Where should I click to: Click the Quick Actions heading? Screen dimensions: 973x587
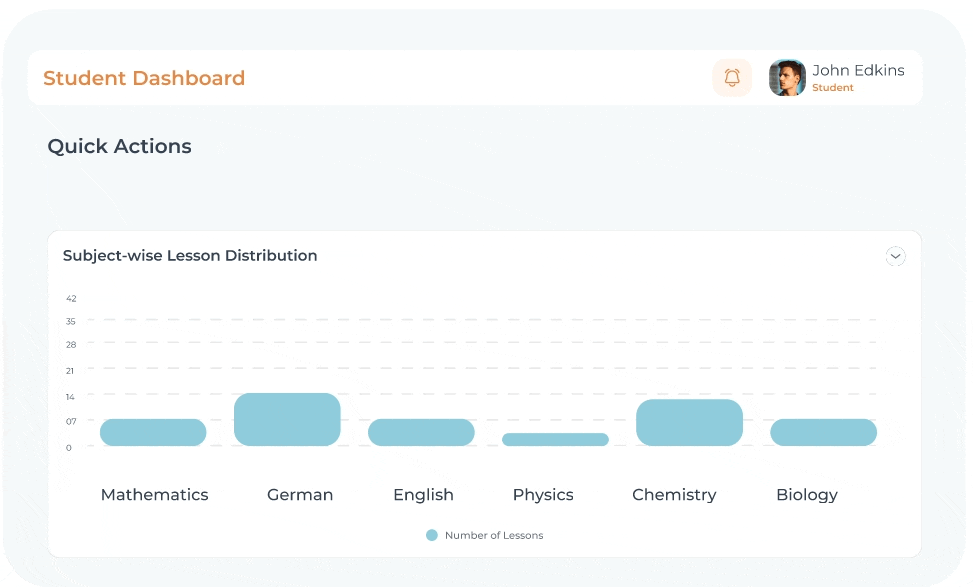pos(120,146)
